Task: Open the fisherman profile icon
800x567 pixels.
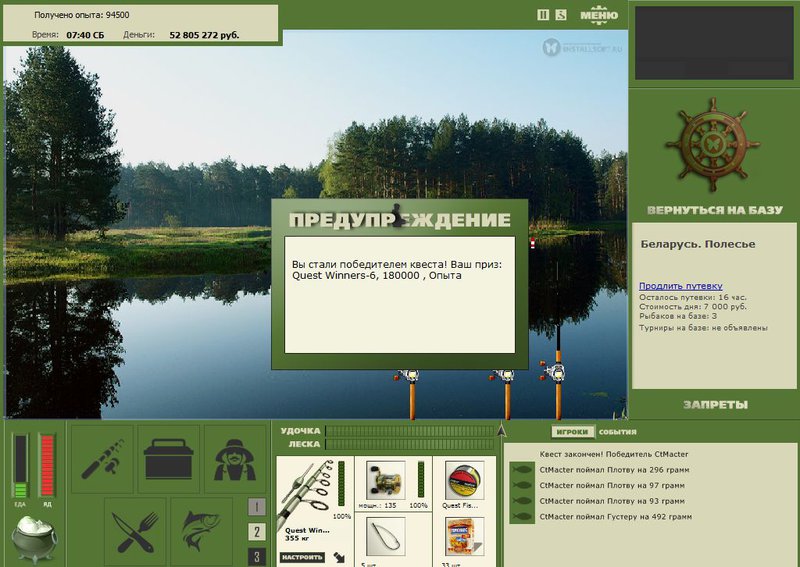Action: [x=235, y=458]
